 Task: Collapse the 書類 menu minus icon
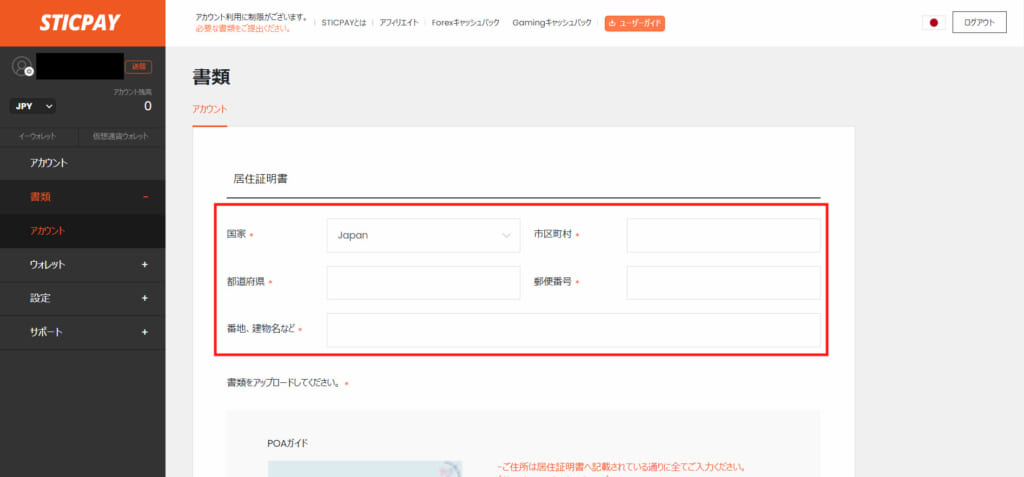145,197
